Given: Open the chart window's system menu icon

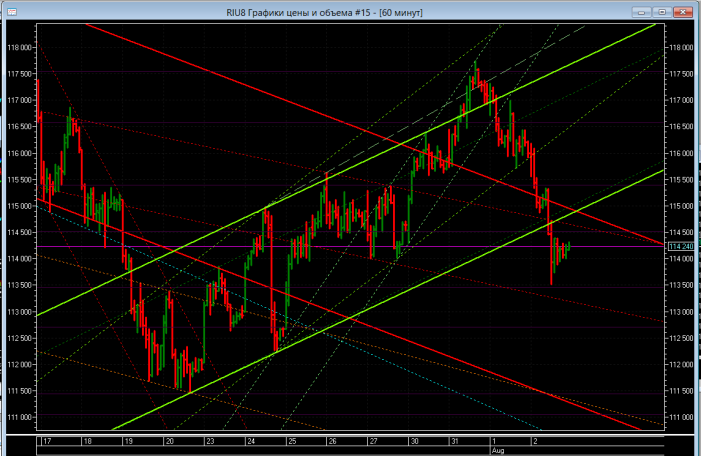Looking at the screenshot, I should click(12, 12).
